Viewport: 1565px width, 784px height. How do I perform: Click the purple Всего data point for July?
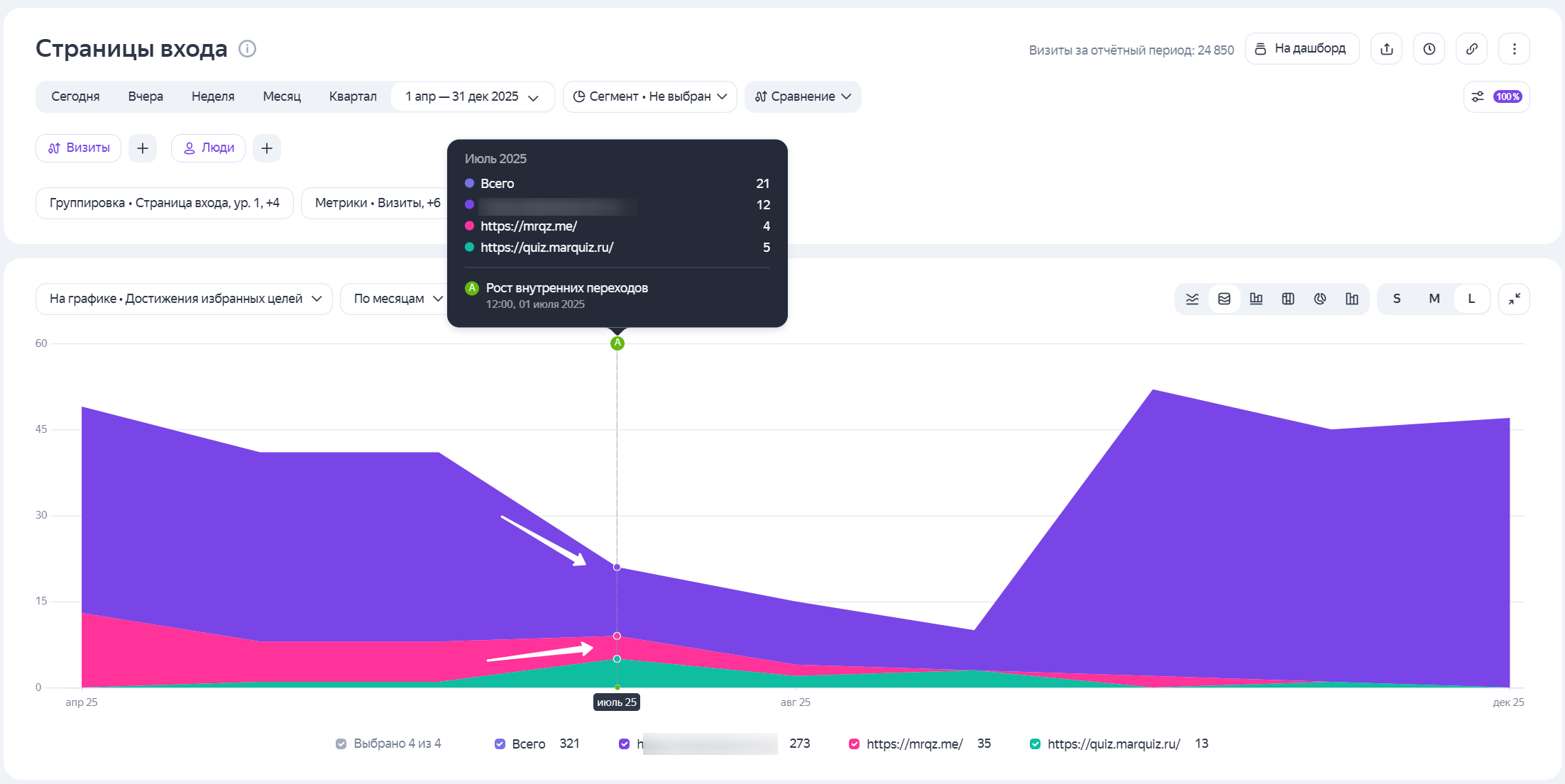pos(617,568)
